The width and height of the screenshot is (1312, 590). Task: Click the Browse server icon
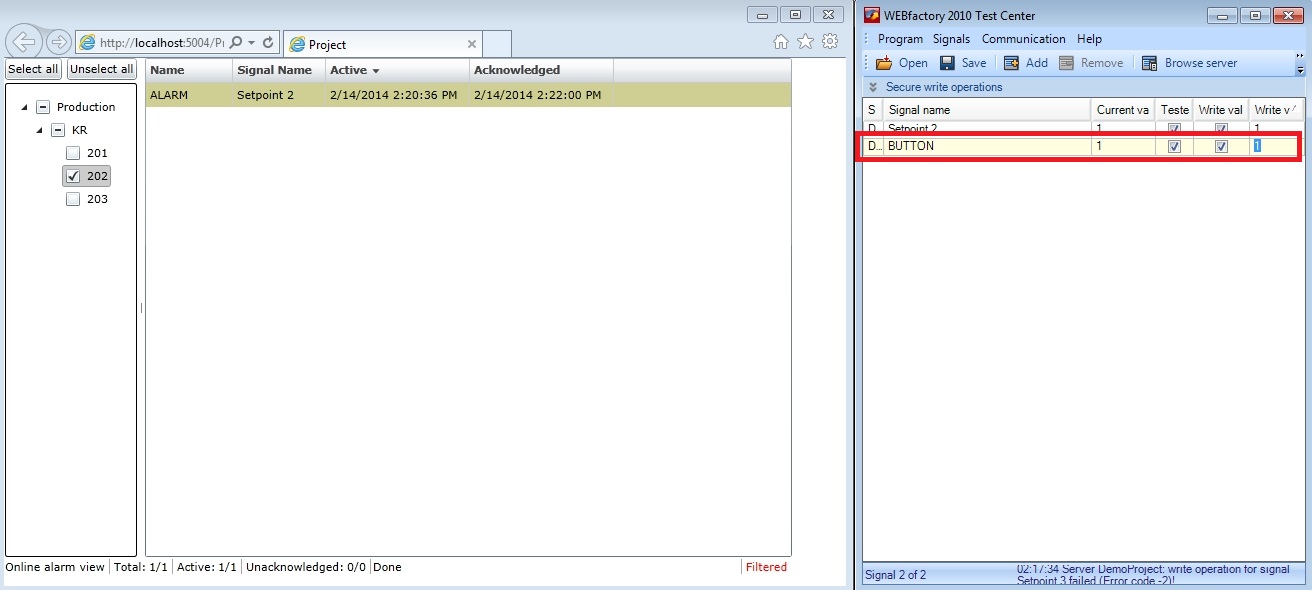tap(1149, 63)
